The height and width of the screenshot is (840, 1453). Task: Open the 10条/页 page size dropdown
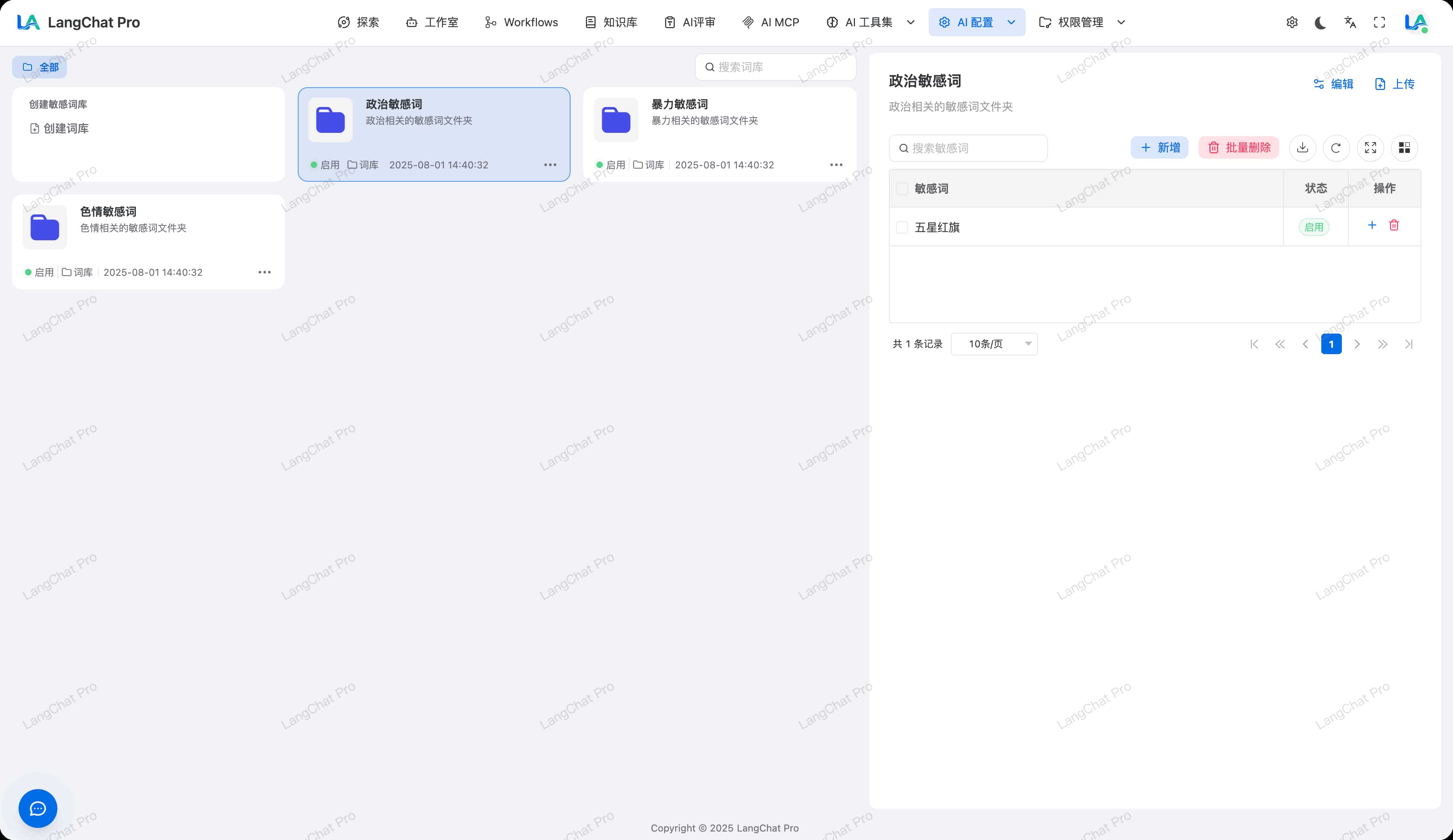(994, 344)
